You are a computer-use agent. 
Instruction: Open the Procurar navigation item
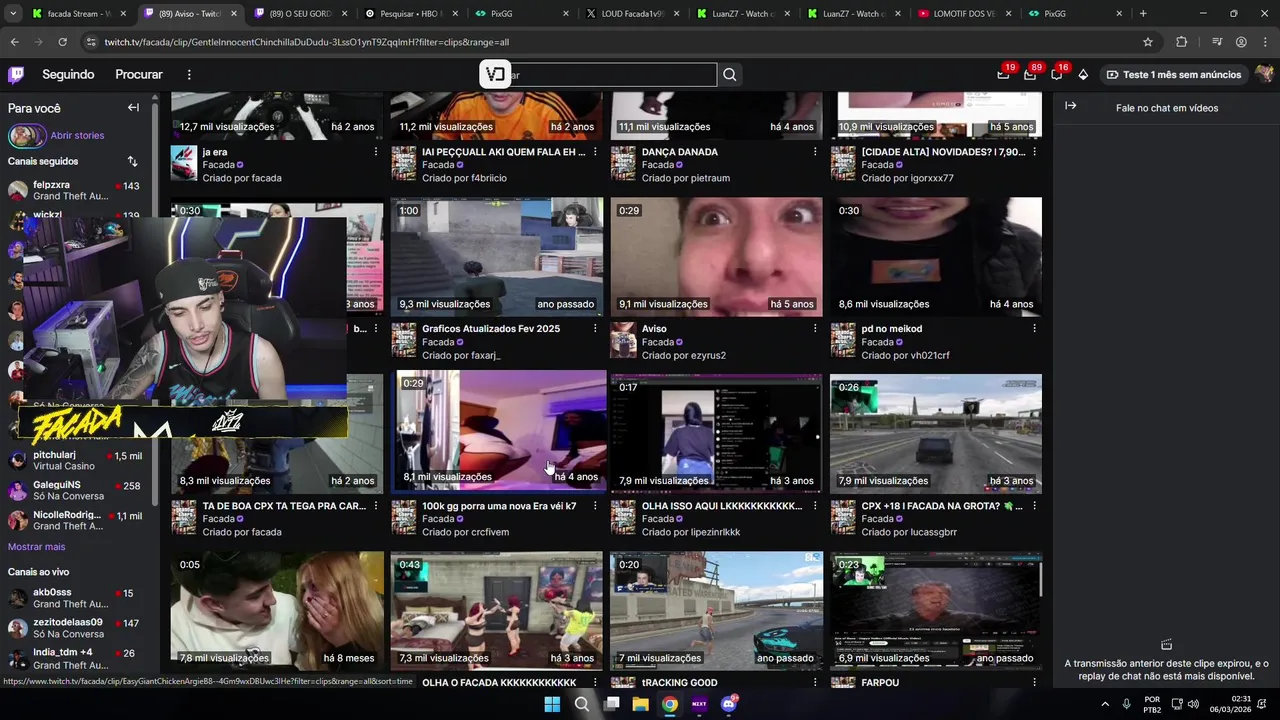tap(139, 75)
